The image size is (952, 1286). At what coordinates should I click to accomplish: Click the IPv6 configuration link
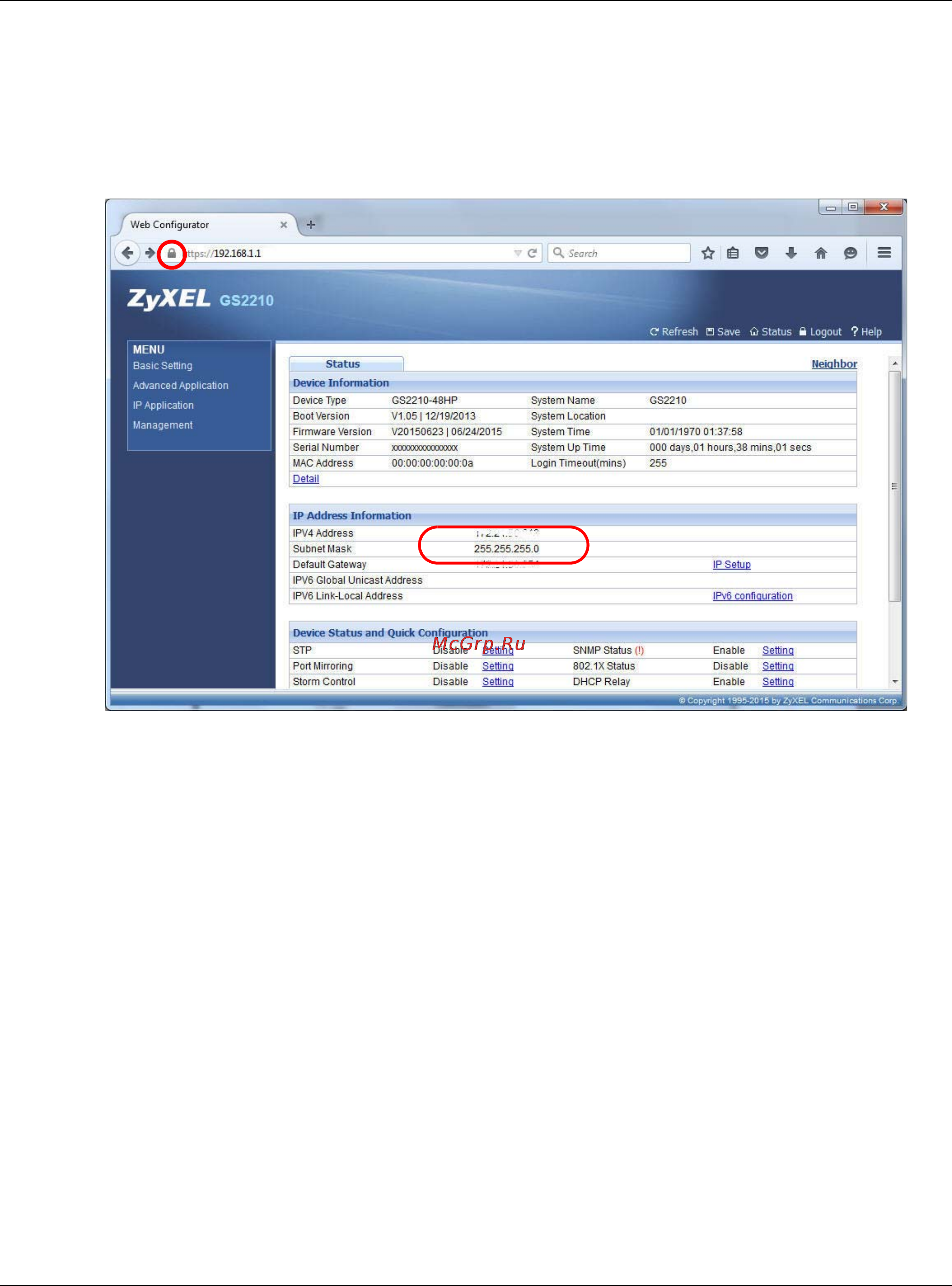coord(752,596)
